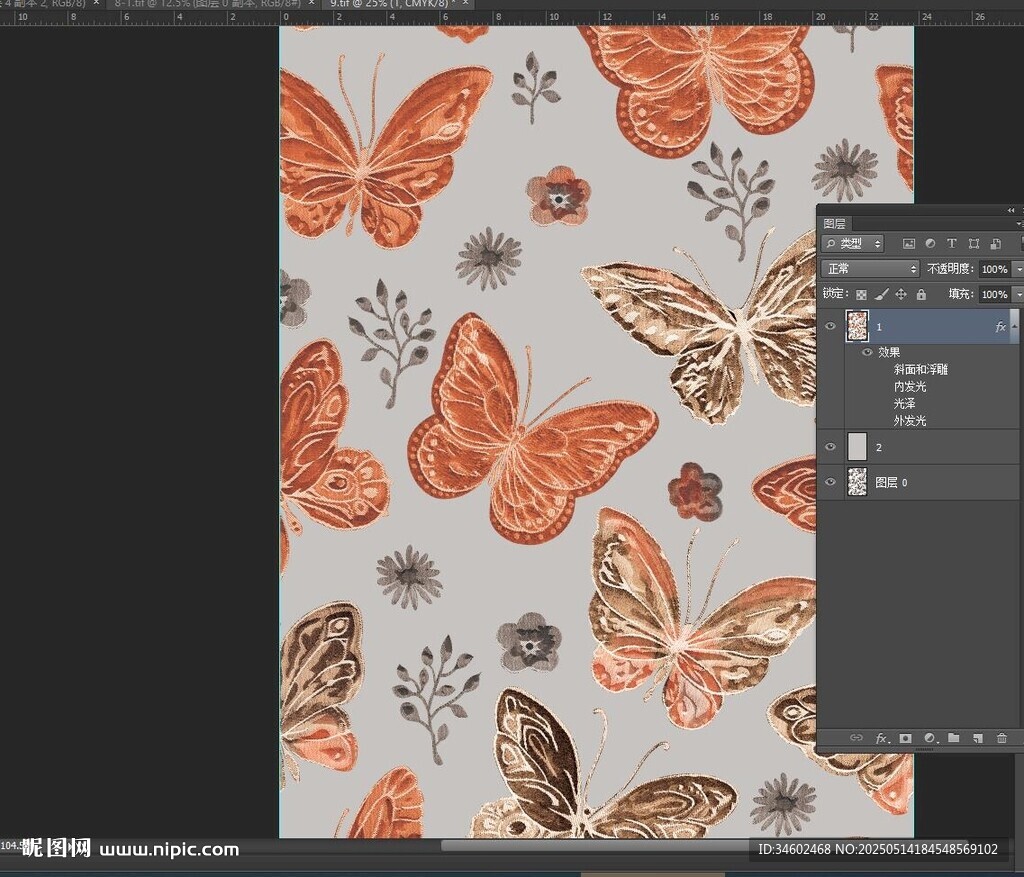Viewport: 1024px width, 877px height.
Task: Open the 类型 layer filter dropdown
Action: (x=853, y=243)
